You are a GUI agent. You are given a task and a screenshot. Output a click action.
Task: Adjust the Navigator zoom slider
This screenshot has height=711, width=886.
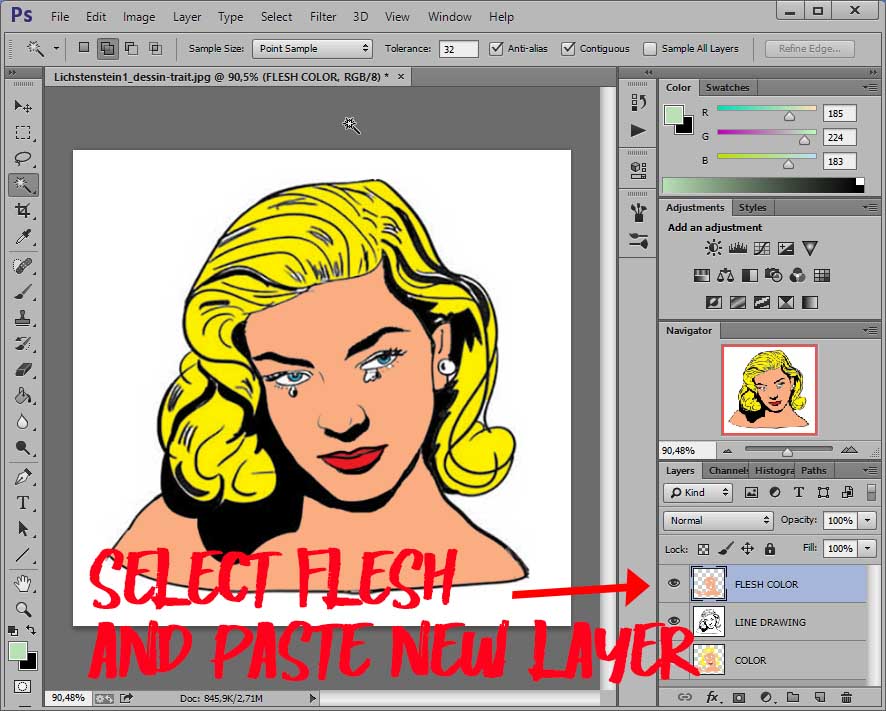point(787,452)
